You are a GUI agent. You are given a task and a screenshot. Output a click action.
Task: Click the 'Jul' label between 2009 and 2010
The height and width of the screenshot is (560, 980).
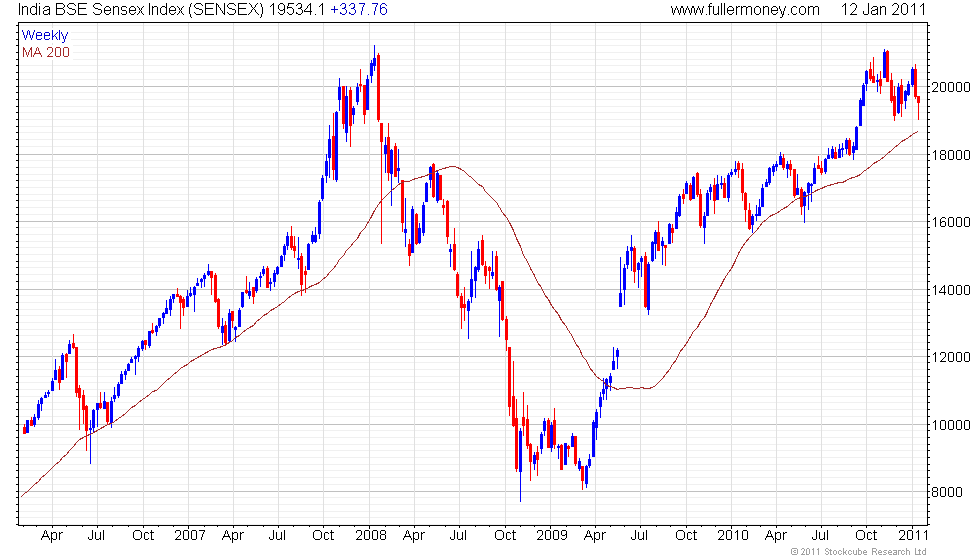[639, 536]
